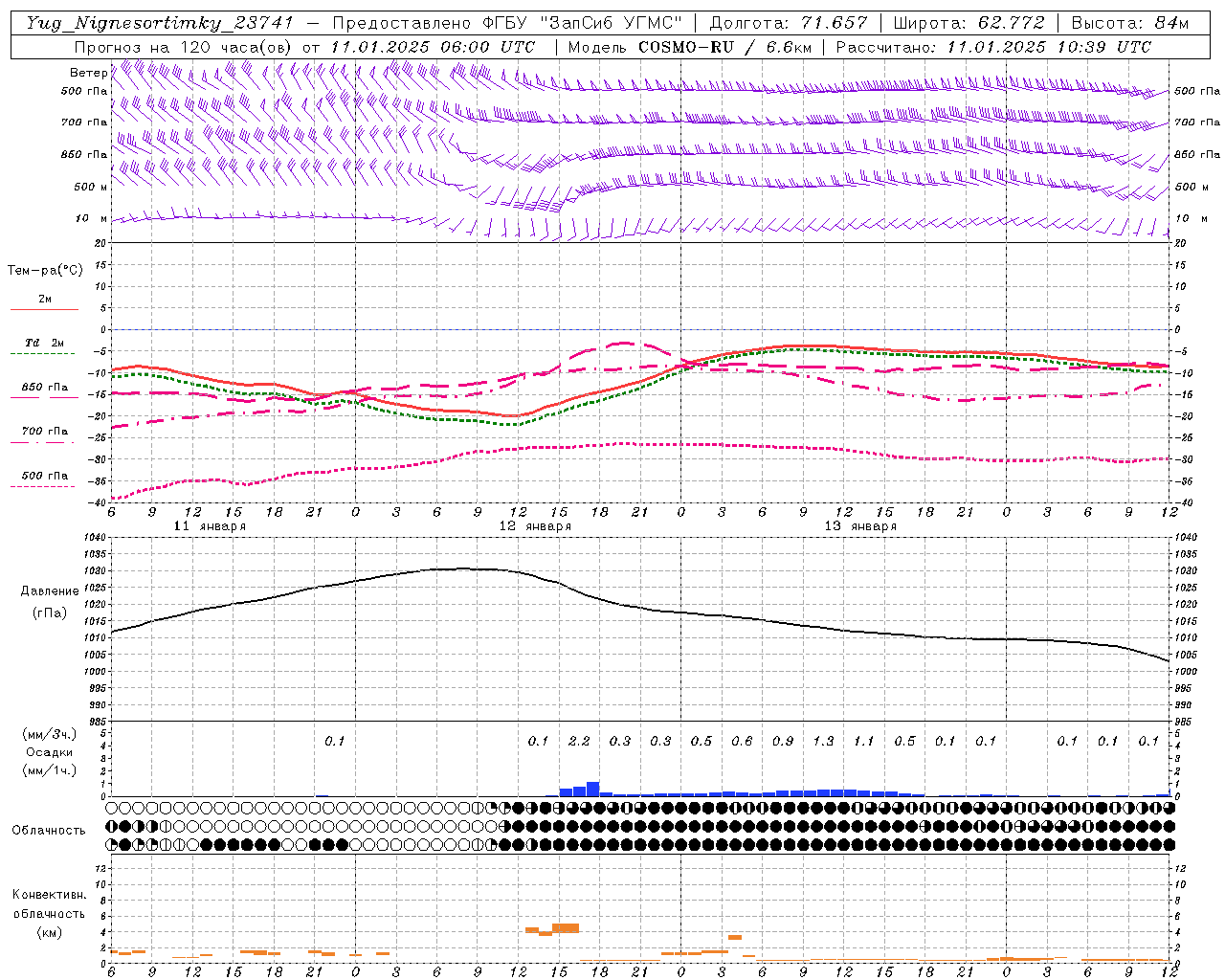Screen dimensions: 1225x980
Task: Click the Конвективн. label
Action: 49,895
